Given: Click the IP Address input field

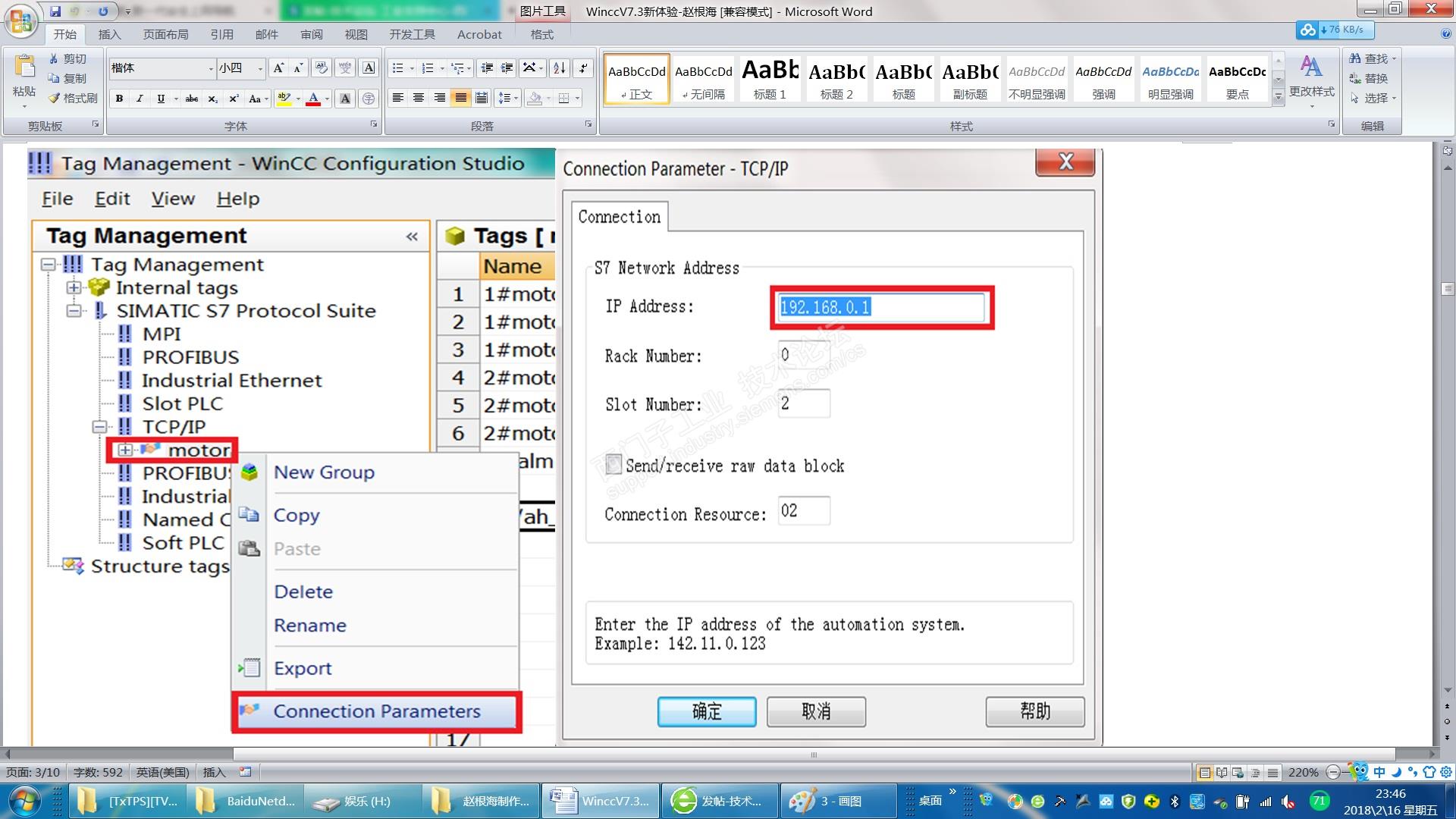Looking at the screenshot, I should [881, 307].
